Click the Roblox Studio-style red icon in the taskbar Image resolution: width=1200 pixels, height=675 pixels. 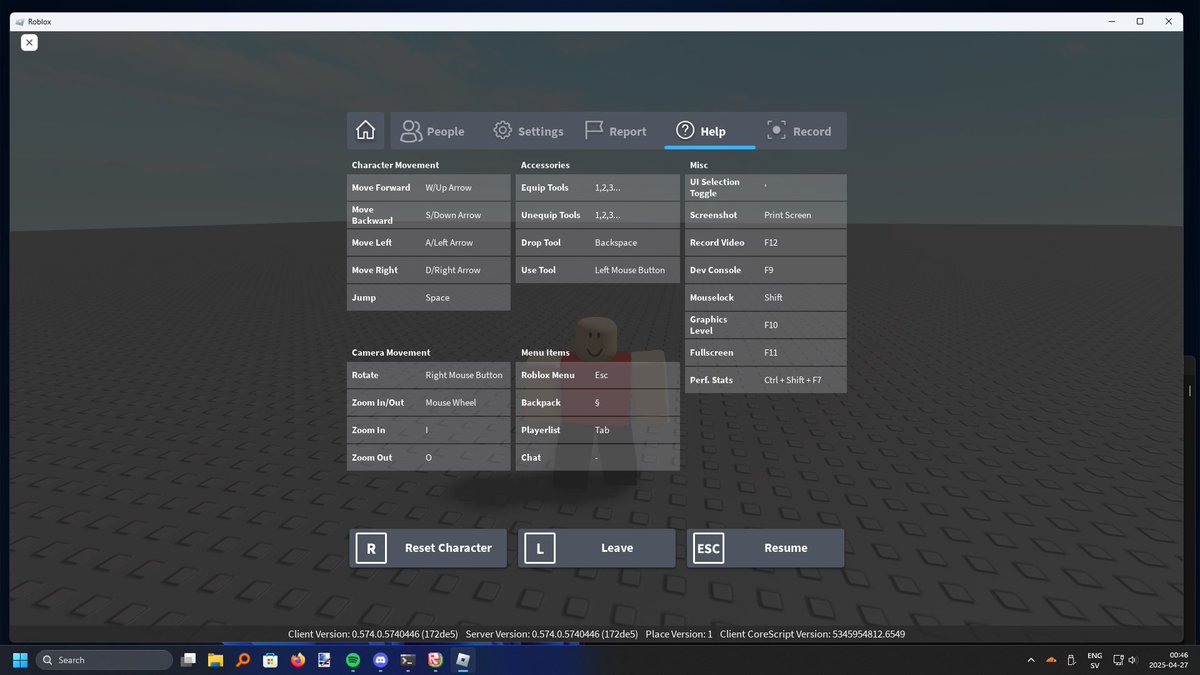click(x=435, y=660)
